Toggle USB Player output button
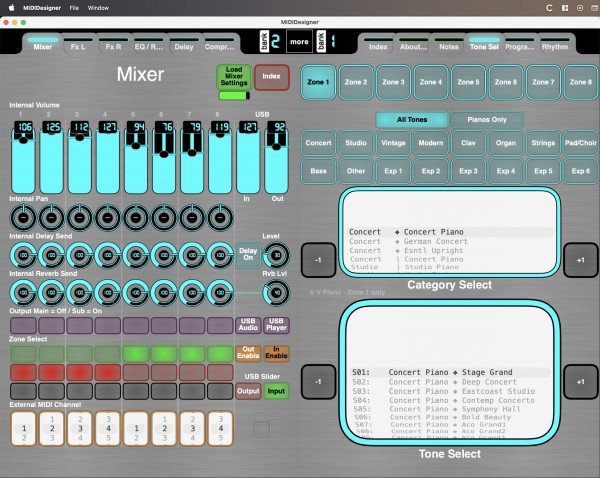This screenshot has height=478, width=600. (x=276, y=325)
